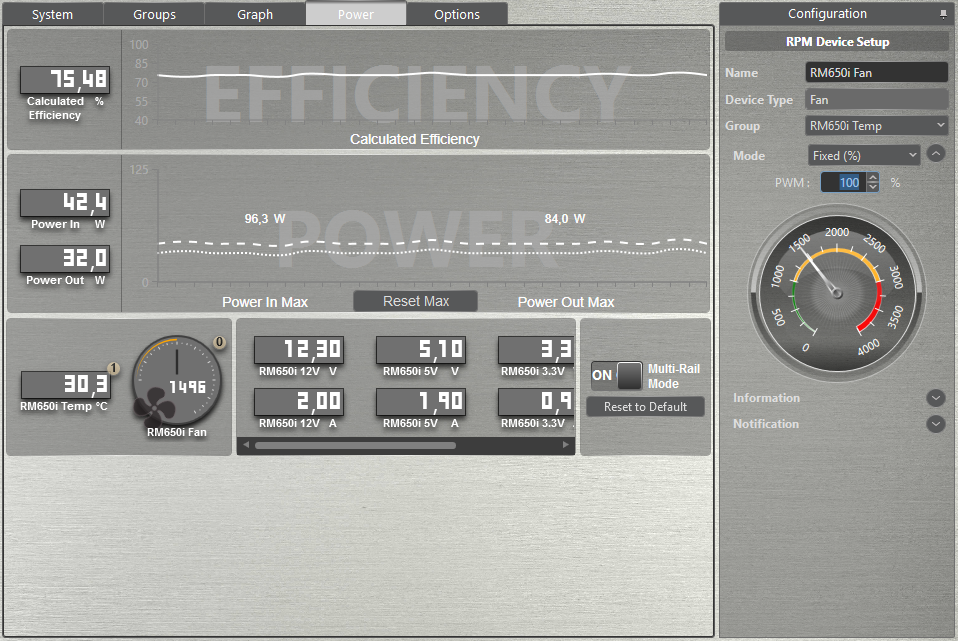
Task: Click the scrollbar right arrow under rail readings
Action: coord(566,445)
